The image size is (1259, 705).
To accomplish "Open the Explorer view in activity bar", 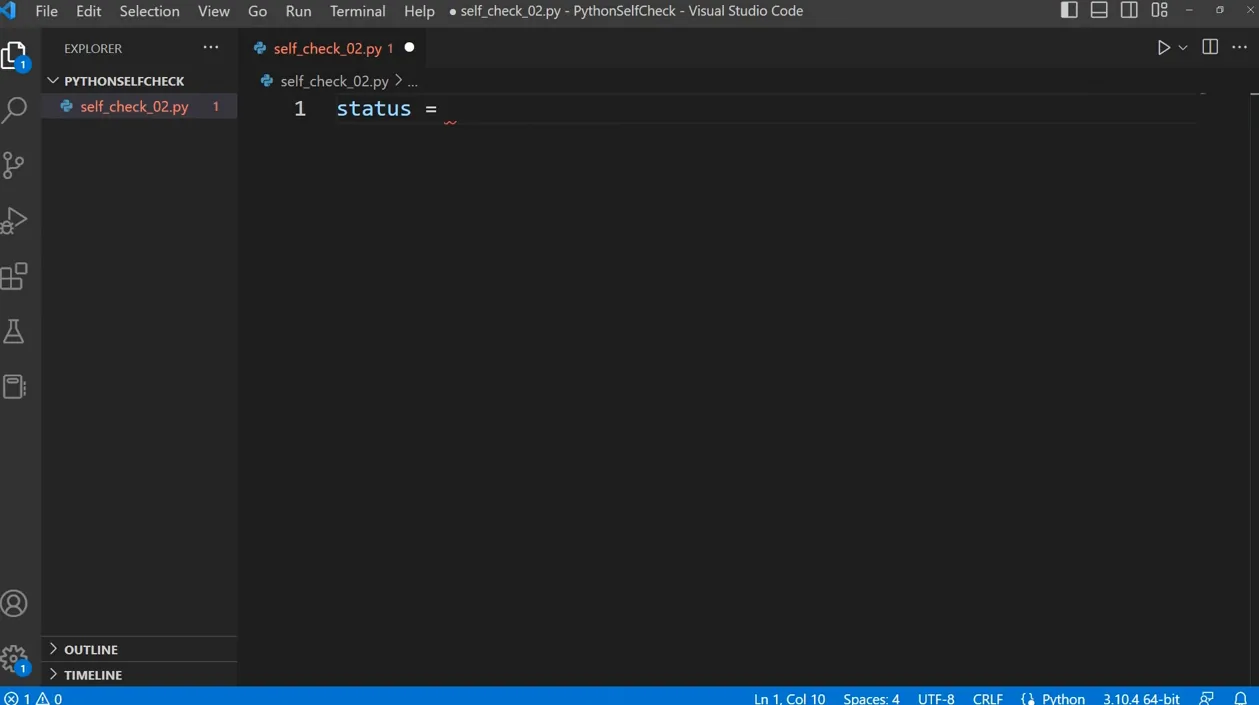I will tap(15, 55).
